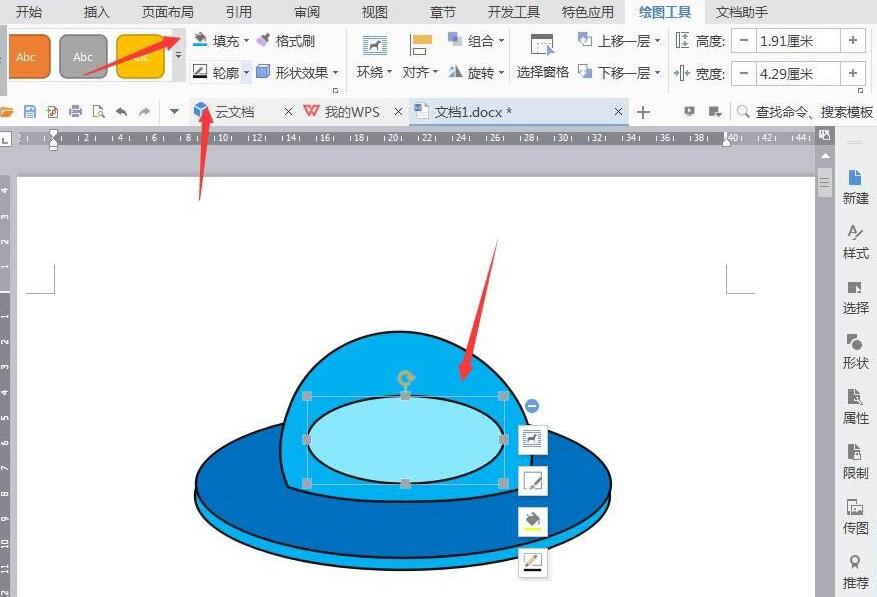Apply the yellow Abc shape style
This screenshot has width=877, height=597.
pos(140,57)
